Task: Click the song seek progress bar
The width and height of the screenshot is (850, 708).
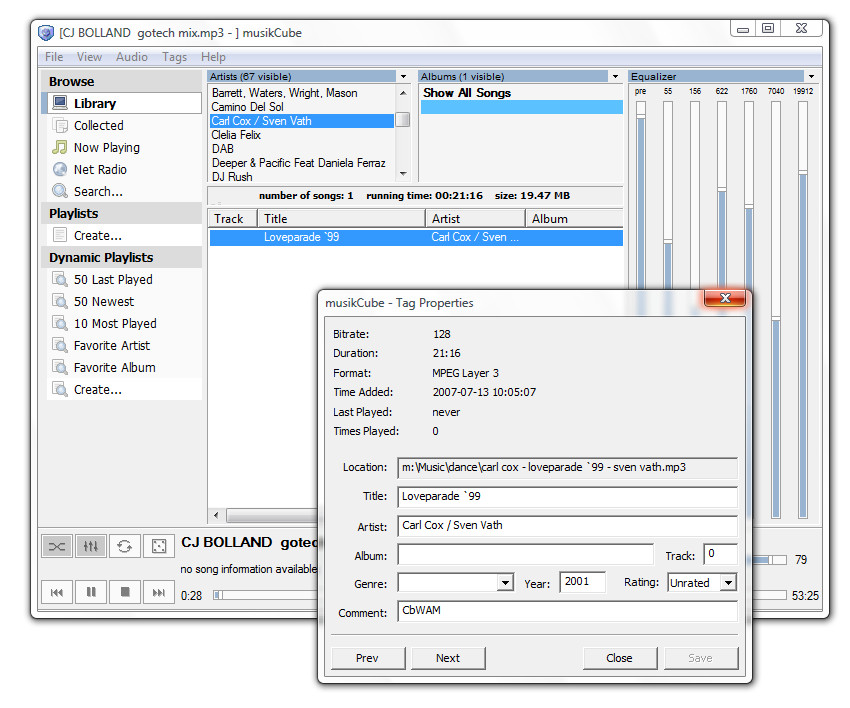Action: click(266, 595)
